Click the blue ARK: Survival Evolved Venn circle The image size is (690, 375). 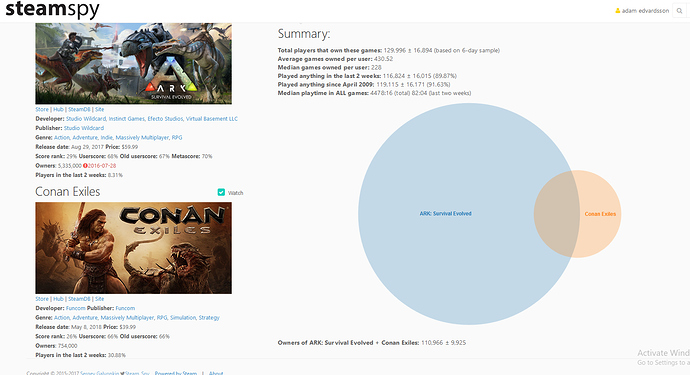[x=445, y=214]
